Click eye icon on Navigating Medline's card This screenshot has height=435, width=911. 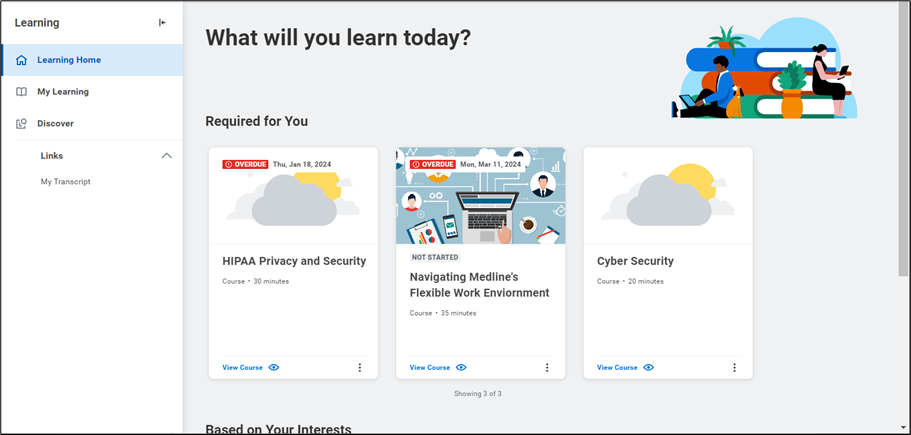pyautogui.click(x=461, y=368)
